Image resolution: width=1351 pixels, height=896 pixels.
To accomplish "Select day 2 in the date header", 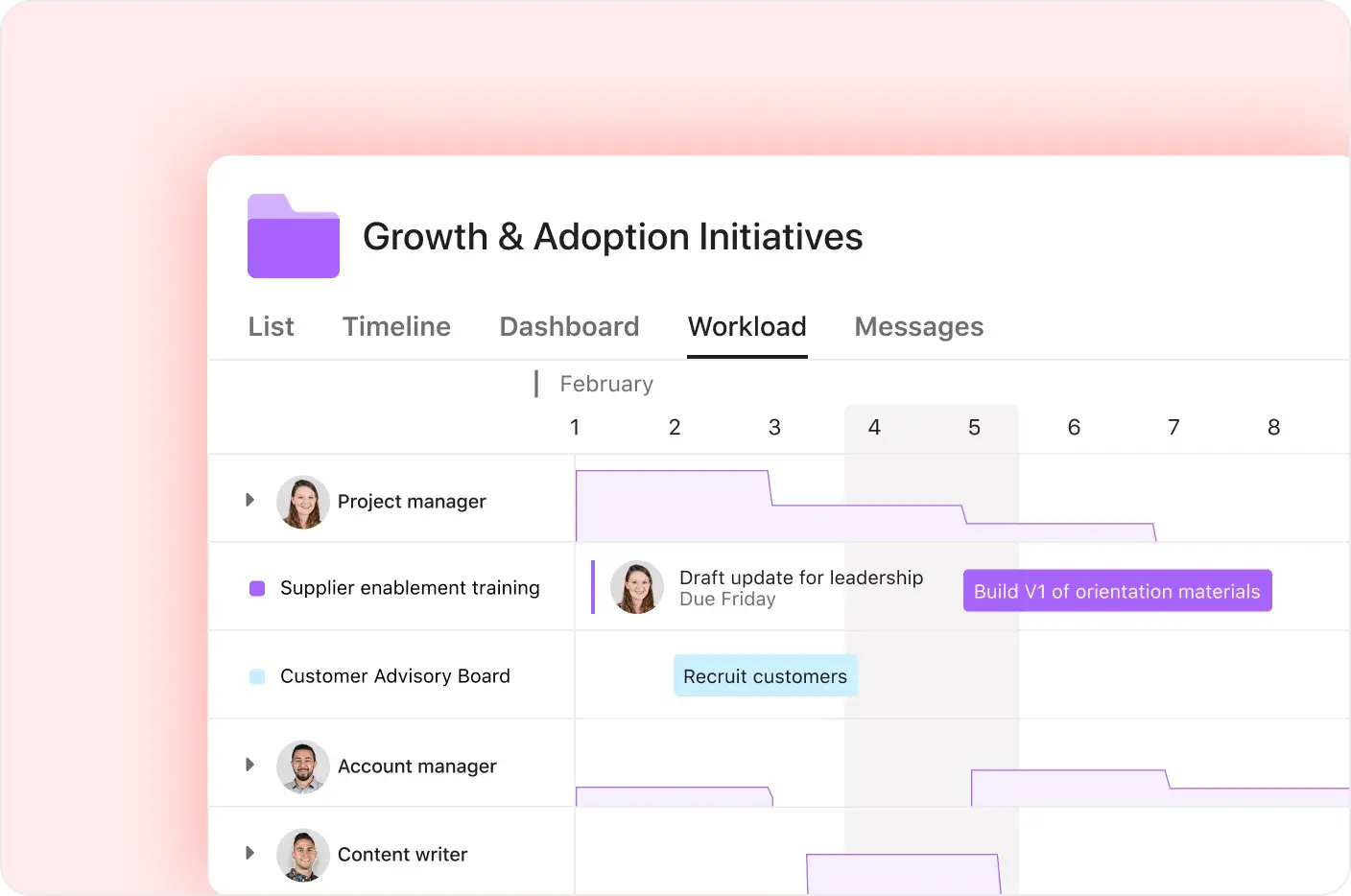I will coord(675,427).
